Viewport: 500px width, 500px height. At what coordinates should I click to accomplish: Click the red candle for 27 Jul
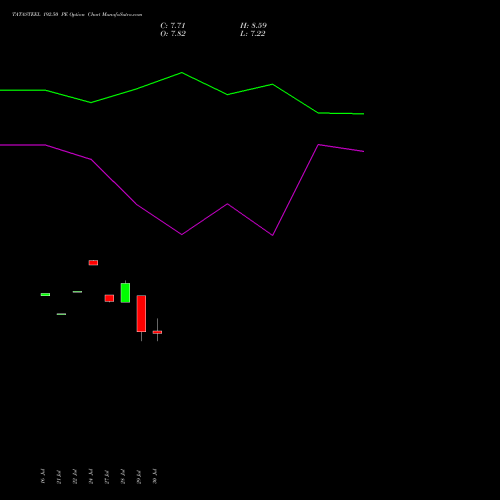pyautogui.click(x=109, y=298)
